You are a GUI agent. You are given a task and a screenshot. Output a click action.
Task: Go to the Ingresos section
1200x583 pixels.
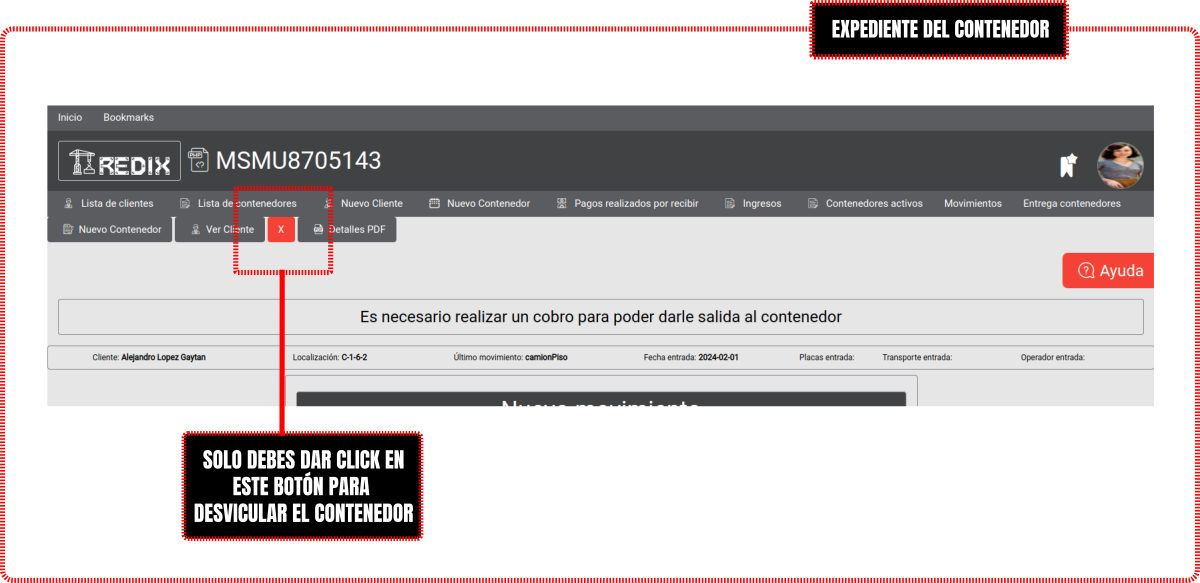coord(753,204)
